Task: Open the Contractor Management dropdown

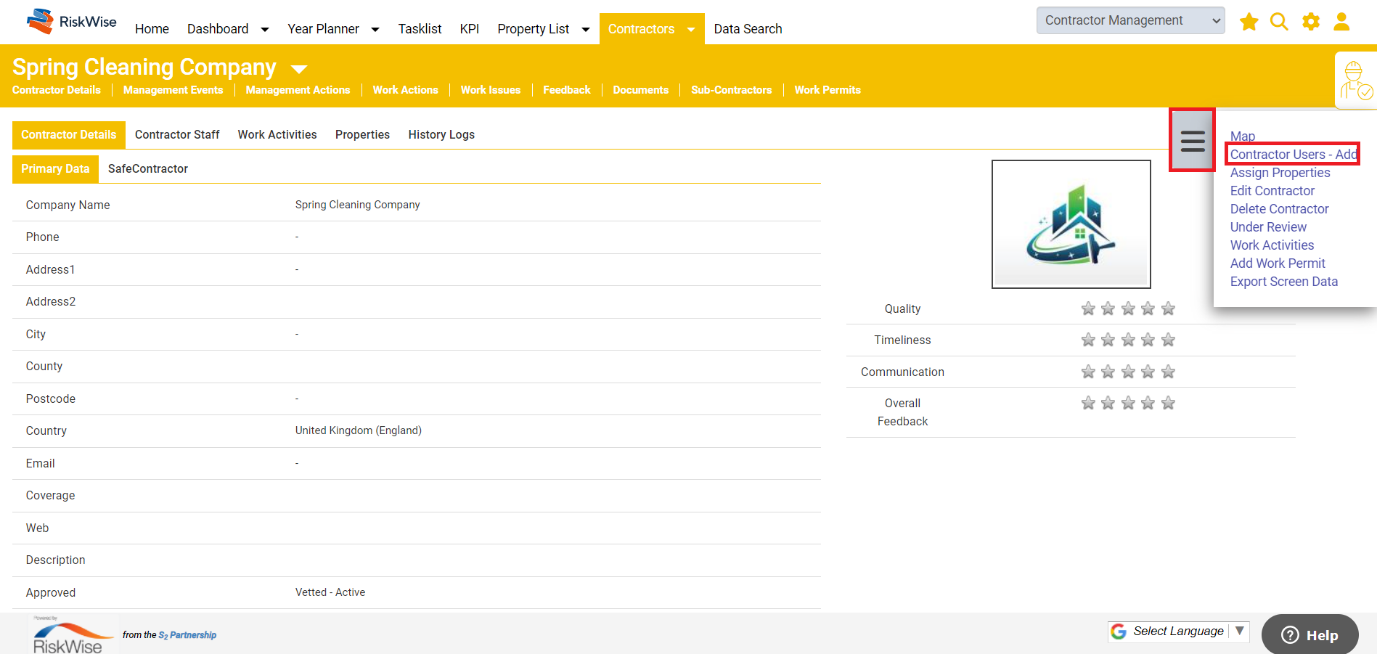Action: [1130, 19]
